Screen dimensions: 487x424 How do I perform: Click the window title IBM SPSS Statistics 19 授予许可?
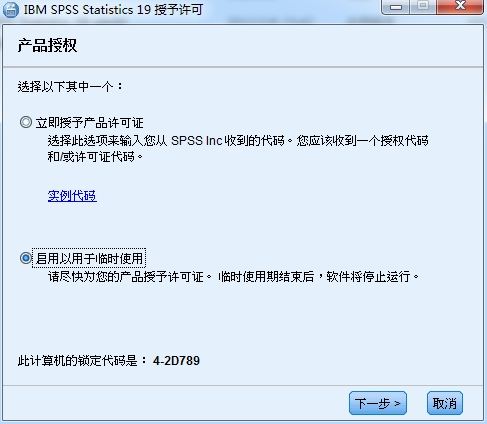coord(113,10)
